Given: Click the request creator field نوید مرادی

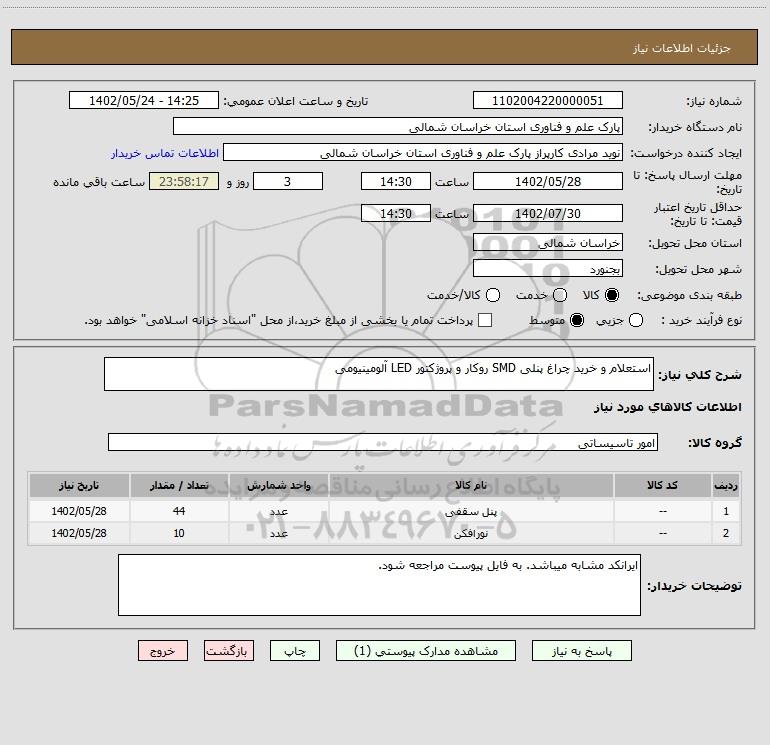Looking at the screenshot, I should click(x=423, y=153).
